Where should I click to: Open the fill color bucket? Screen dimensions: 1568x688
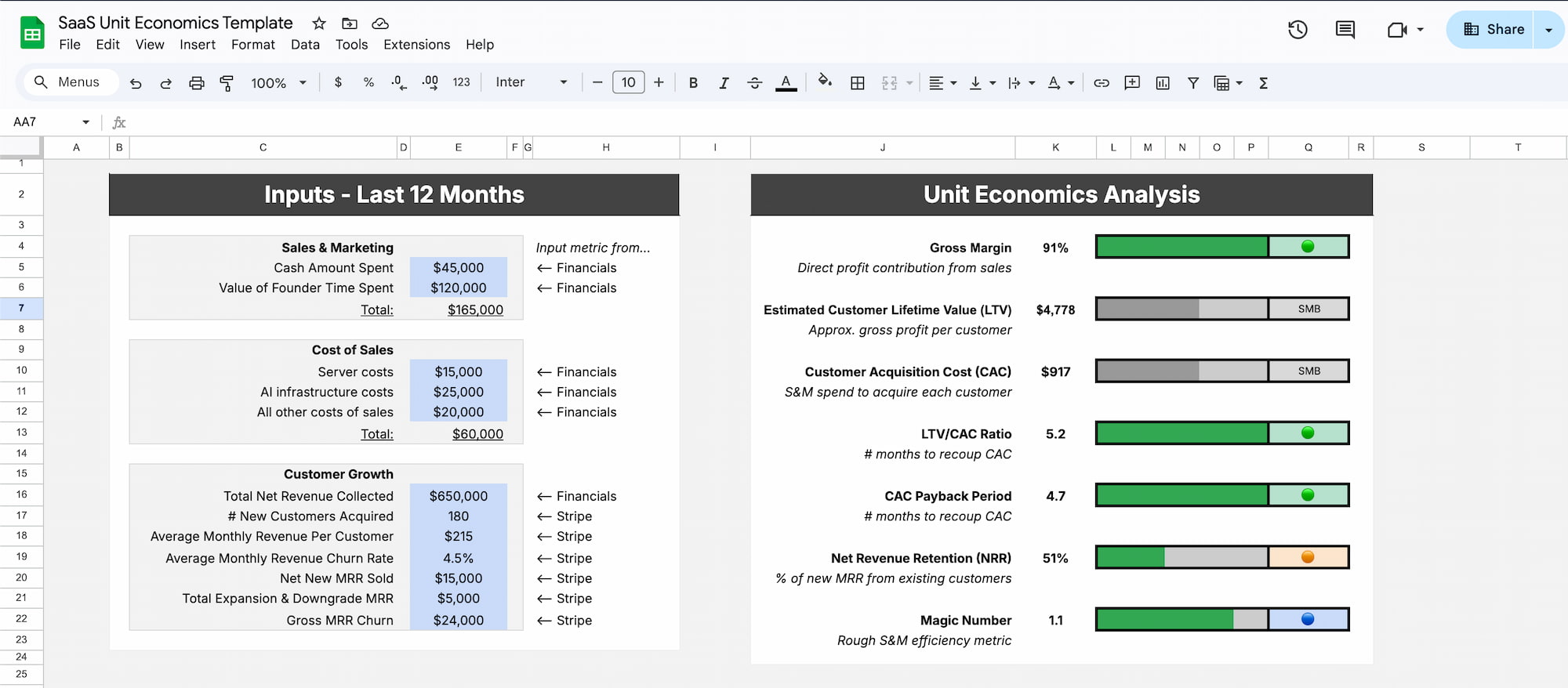click(825, 81)
